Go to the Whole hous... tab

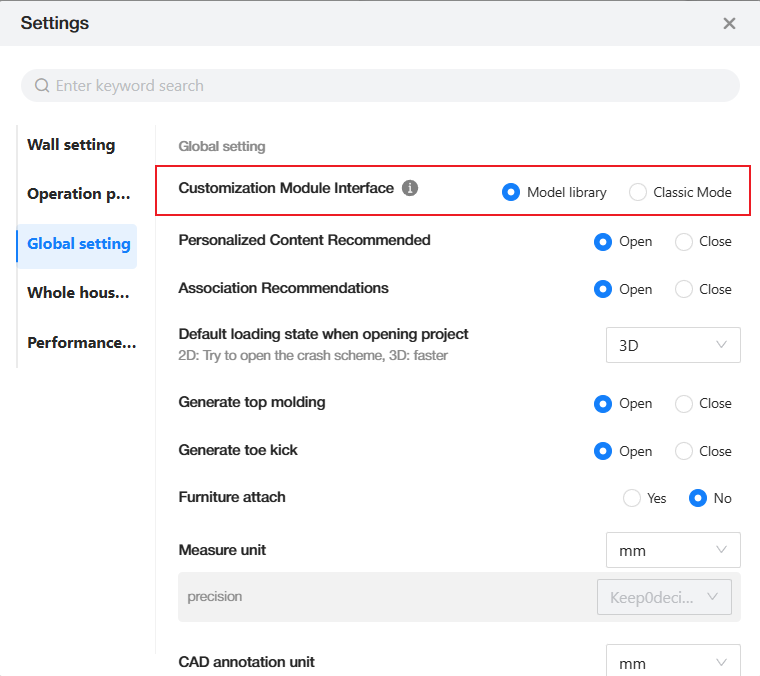(78, 293)
